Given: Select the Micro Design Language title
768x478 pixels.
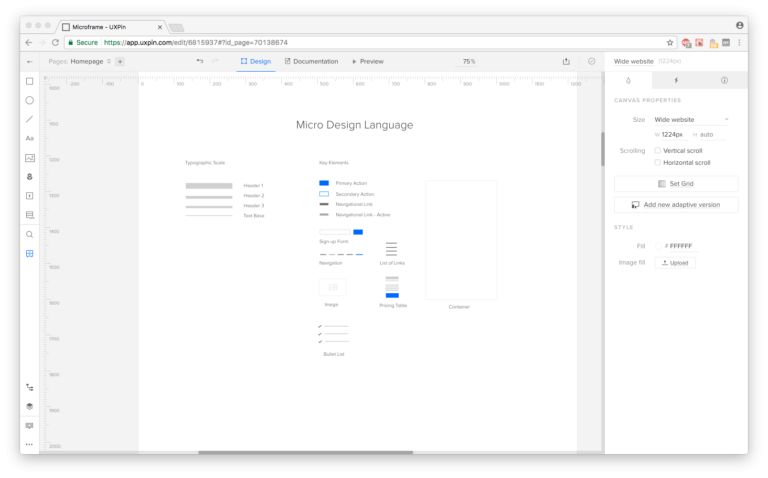Looking at the screenshot, I should [354, 125].
